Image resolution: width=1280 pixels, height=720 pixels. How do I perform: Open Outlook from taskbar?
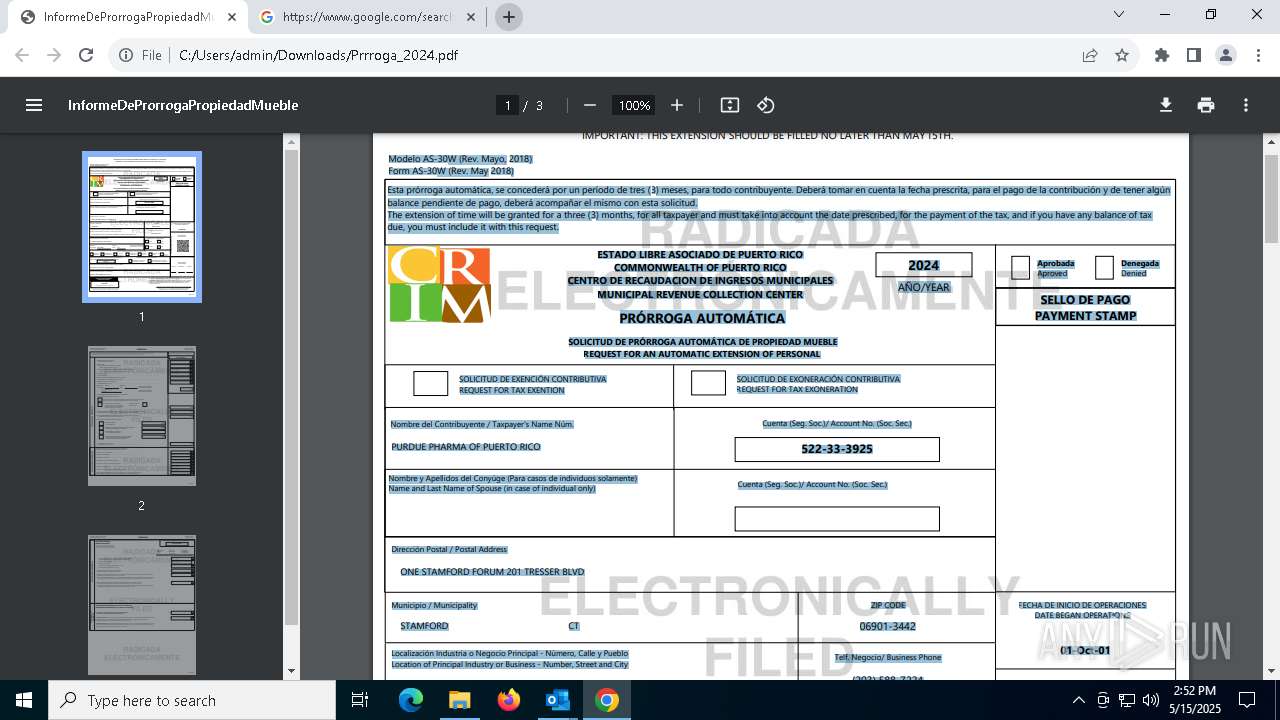(x=557, y=700)
